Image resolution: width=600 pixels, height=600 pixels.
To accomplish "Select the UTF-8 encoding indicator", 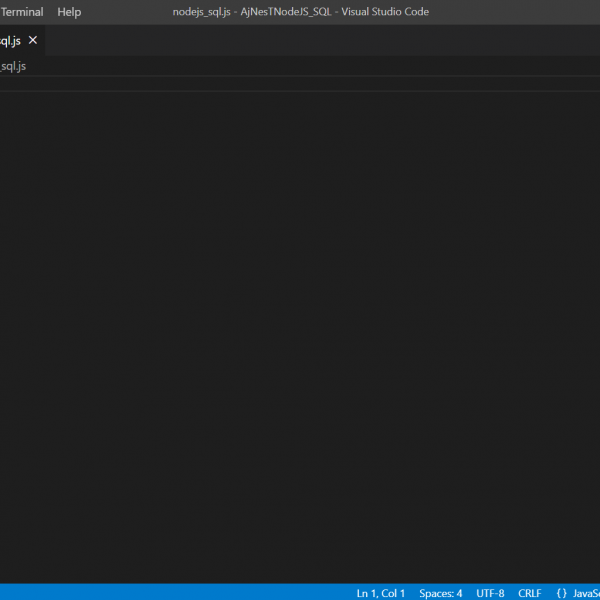I will coord(490,593).
